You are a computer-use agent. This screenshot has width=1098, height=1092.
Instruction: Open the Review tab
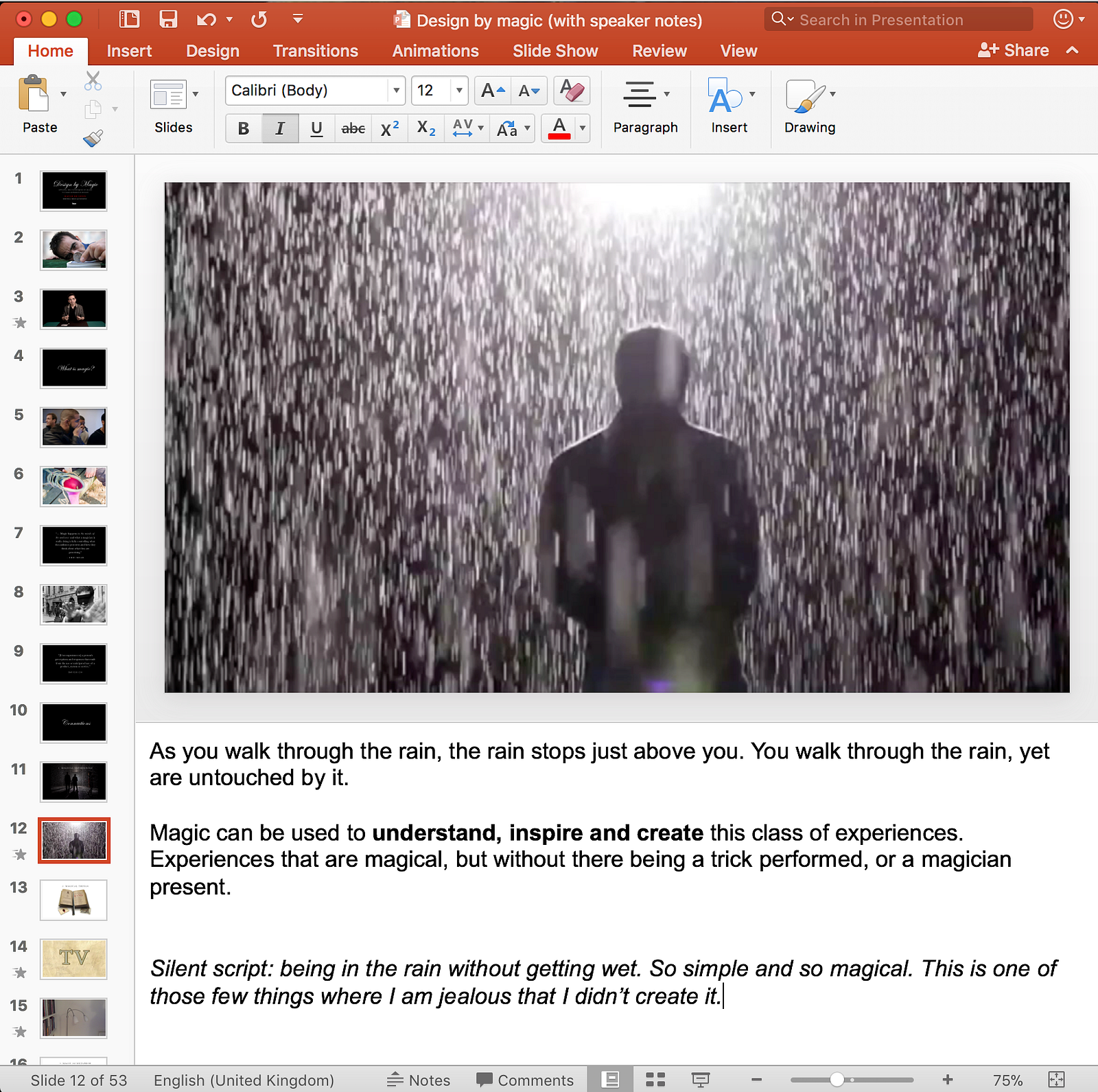click(x=659, y=51)
